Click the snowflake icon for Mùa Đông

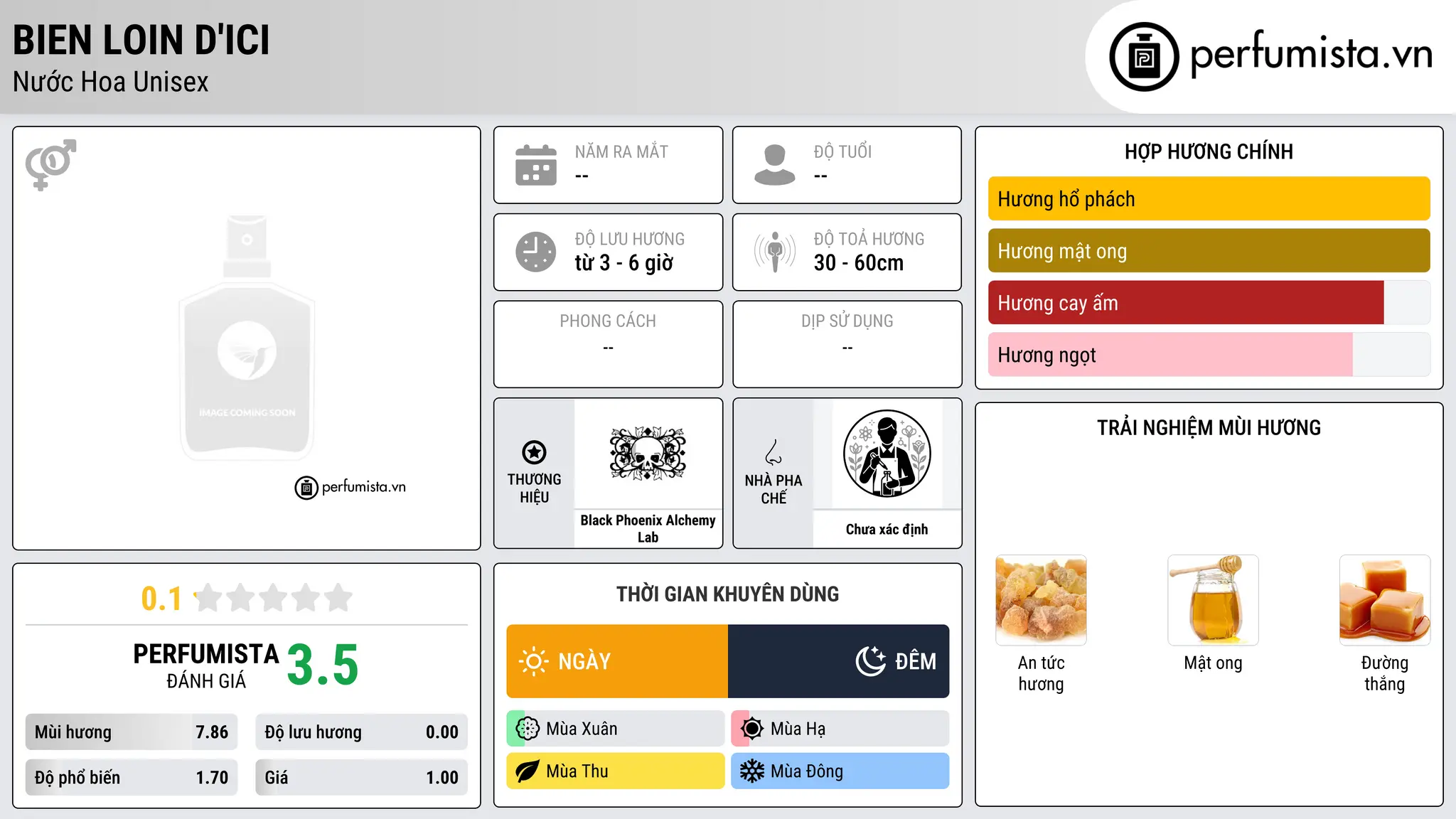(x=752, y=771)
